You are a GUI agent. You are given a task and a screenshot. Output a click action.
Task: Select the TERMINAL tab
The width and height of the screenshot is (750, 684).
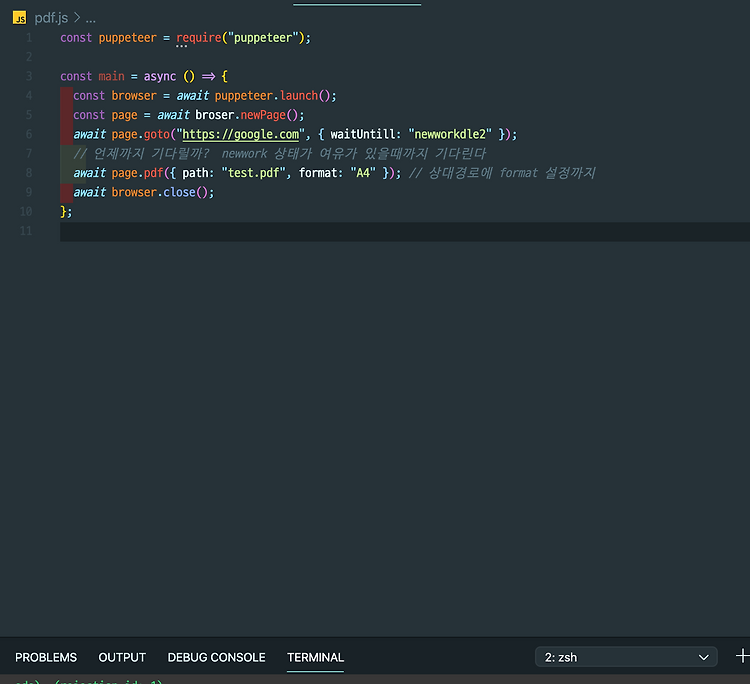click(x=315, y=657)
